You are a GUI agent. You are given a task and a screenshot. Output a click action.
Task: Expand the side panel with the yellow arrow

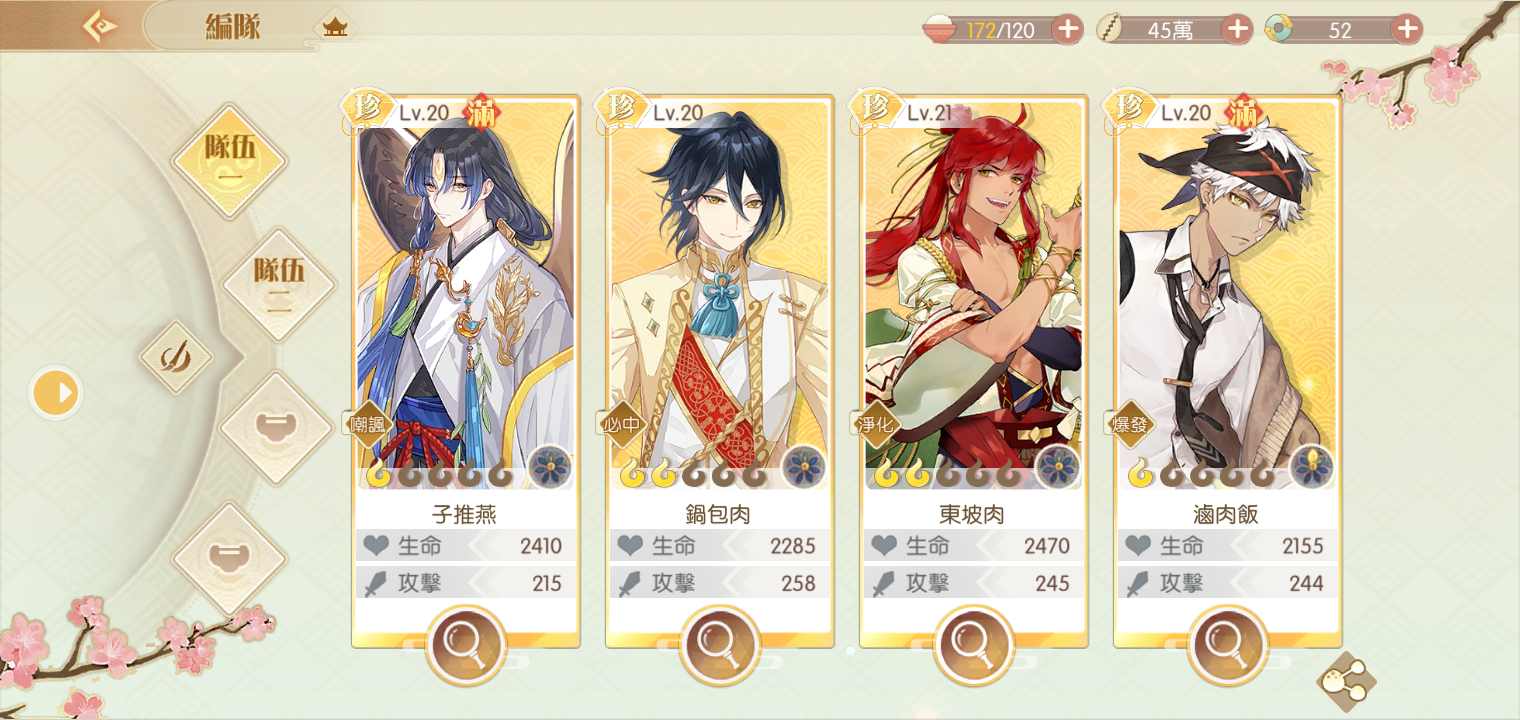click(x=56, y=393)
